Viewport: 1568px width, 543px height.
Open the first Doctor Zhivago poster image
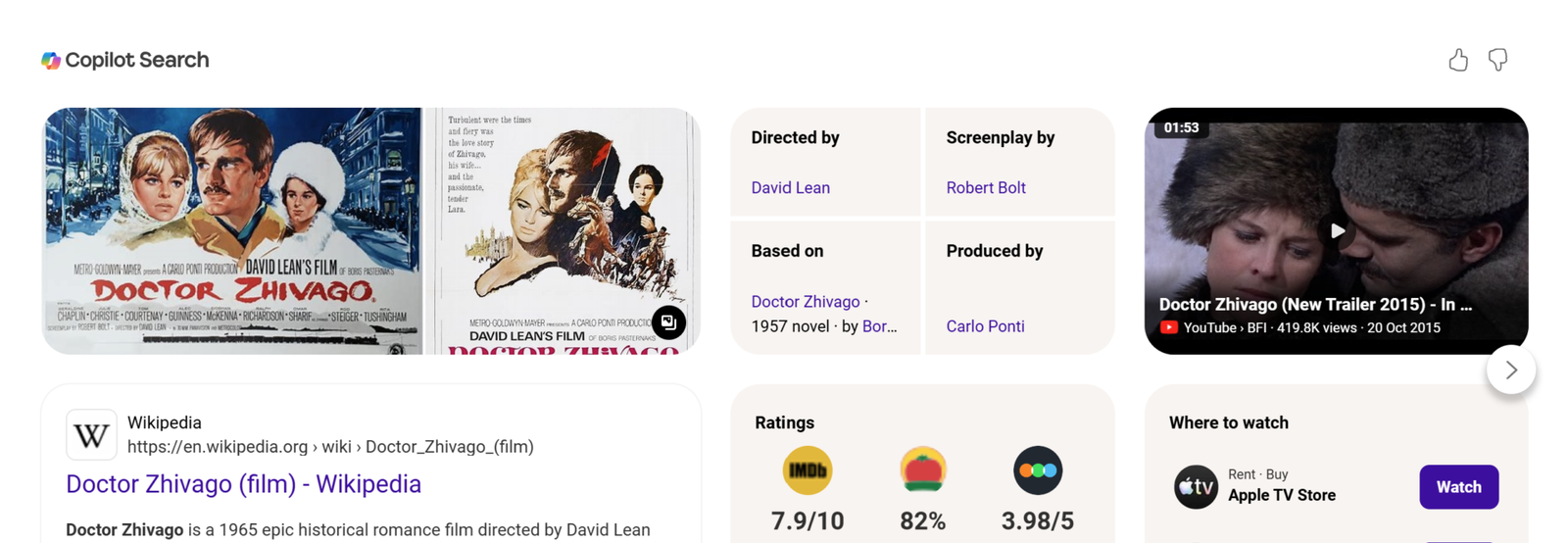tap(232, 230)
